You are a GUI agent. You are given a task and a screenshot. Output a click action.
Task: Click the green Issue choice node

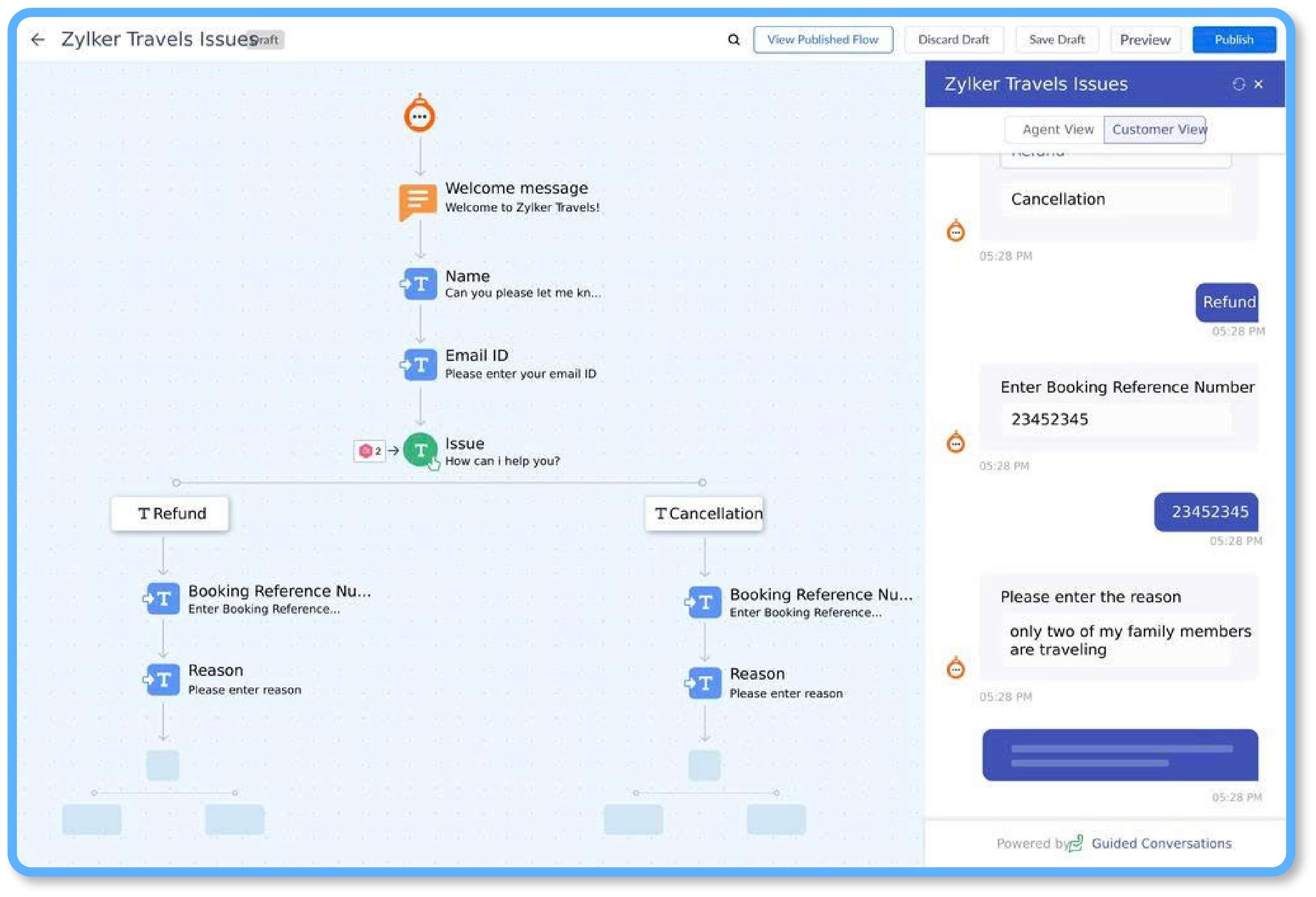(x=420, y=449)
